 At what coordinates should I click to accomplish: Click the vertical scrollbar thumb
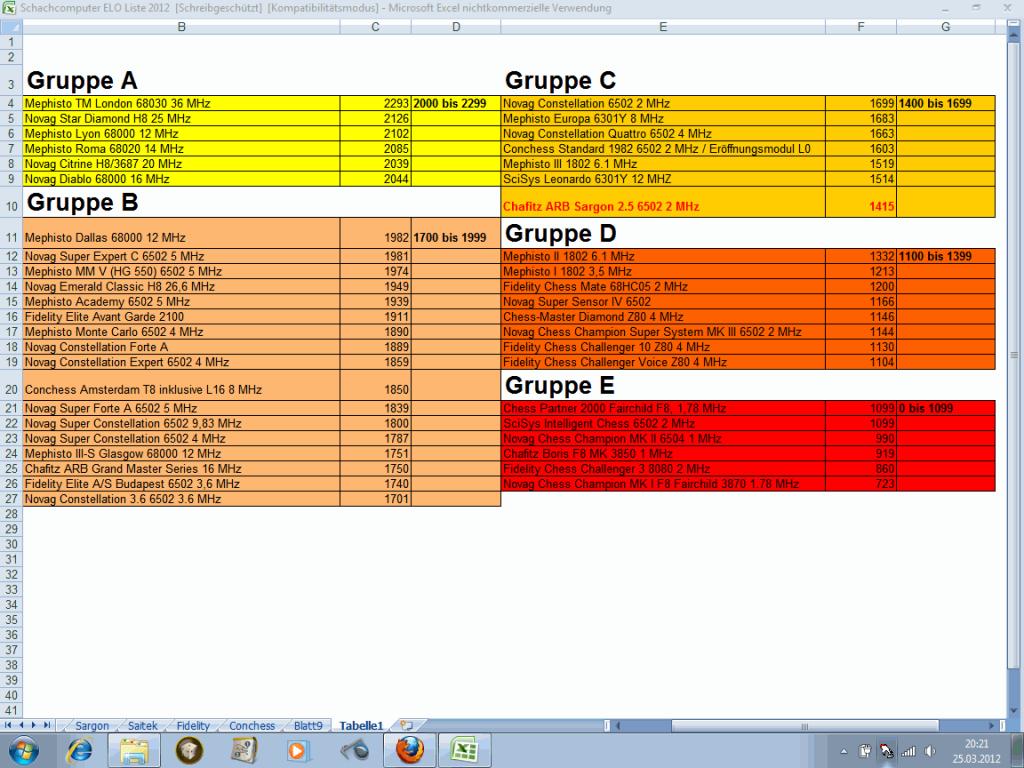point(1014,355)
